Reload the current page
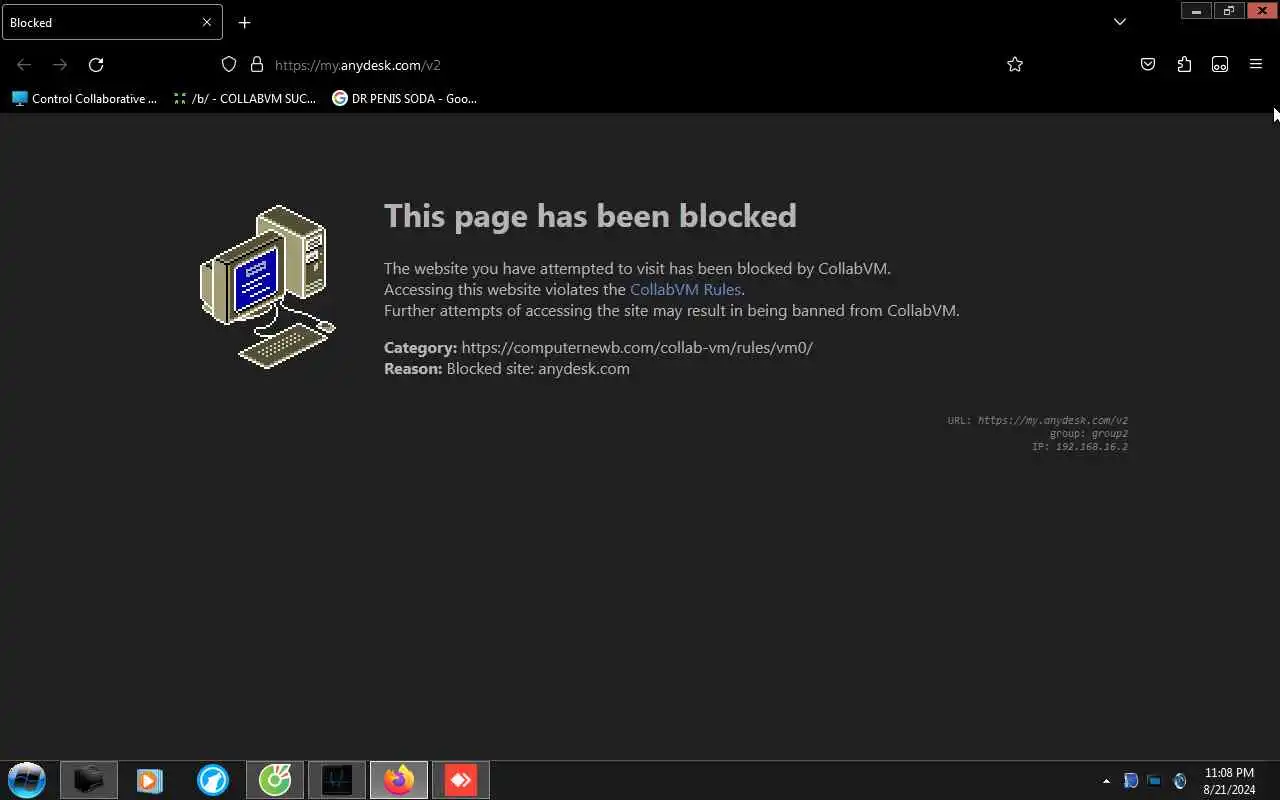Viewport: 1280px width, 800px height. [96, 65]
